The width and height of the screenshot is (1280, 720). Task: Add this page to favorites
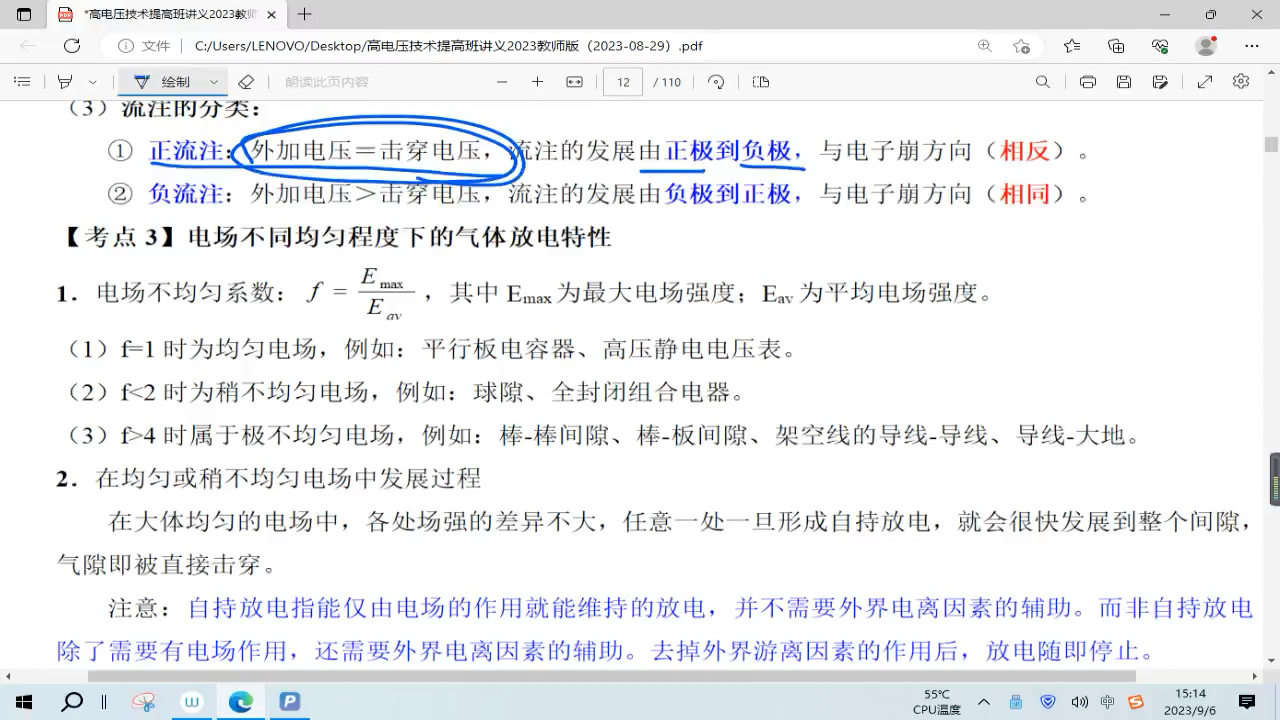tap(1021, 46)
